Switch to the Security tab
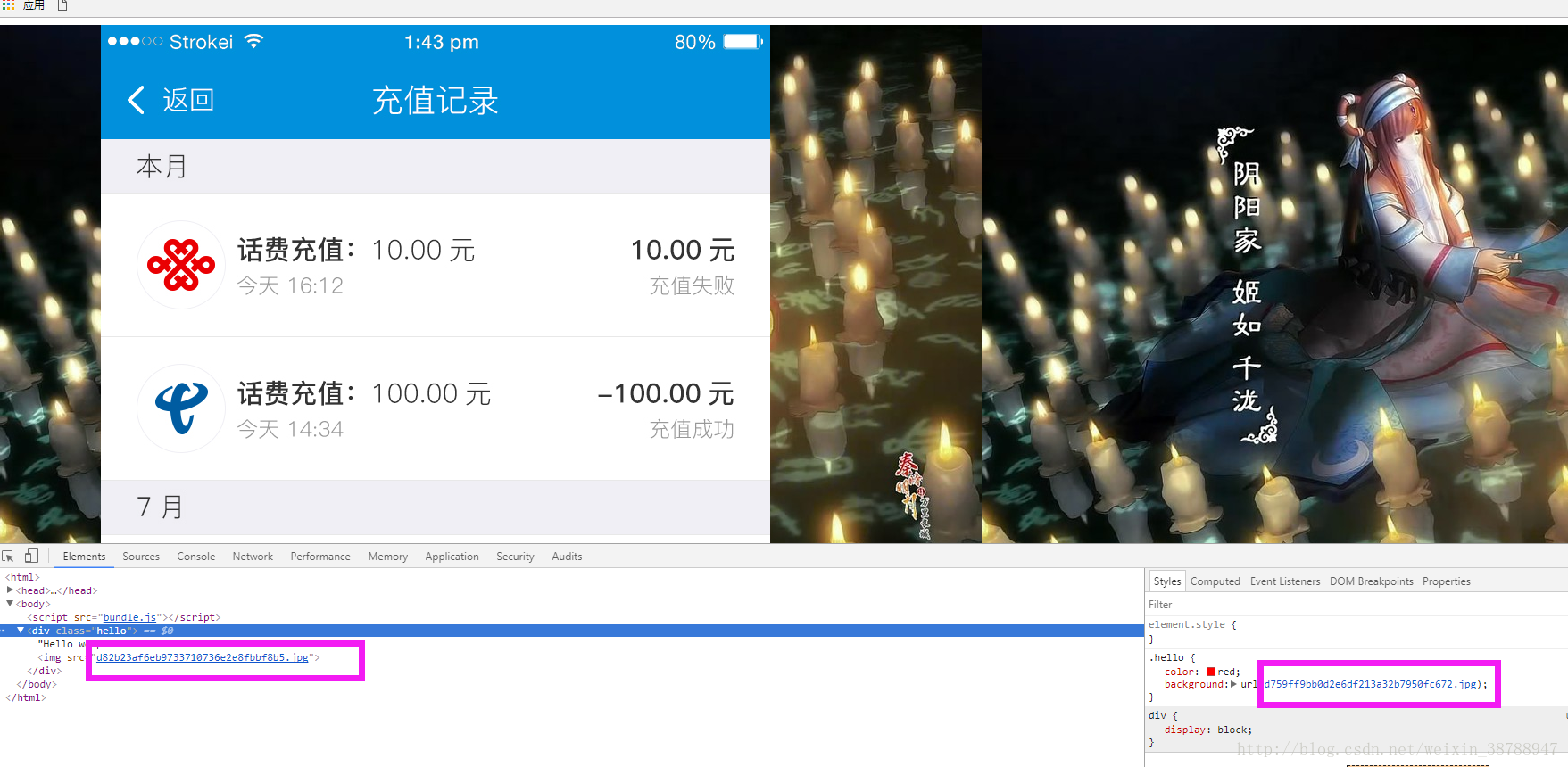 515,557
